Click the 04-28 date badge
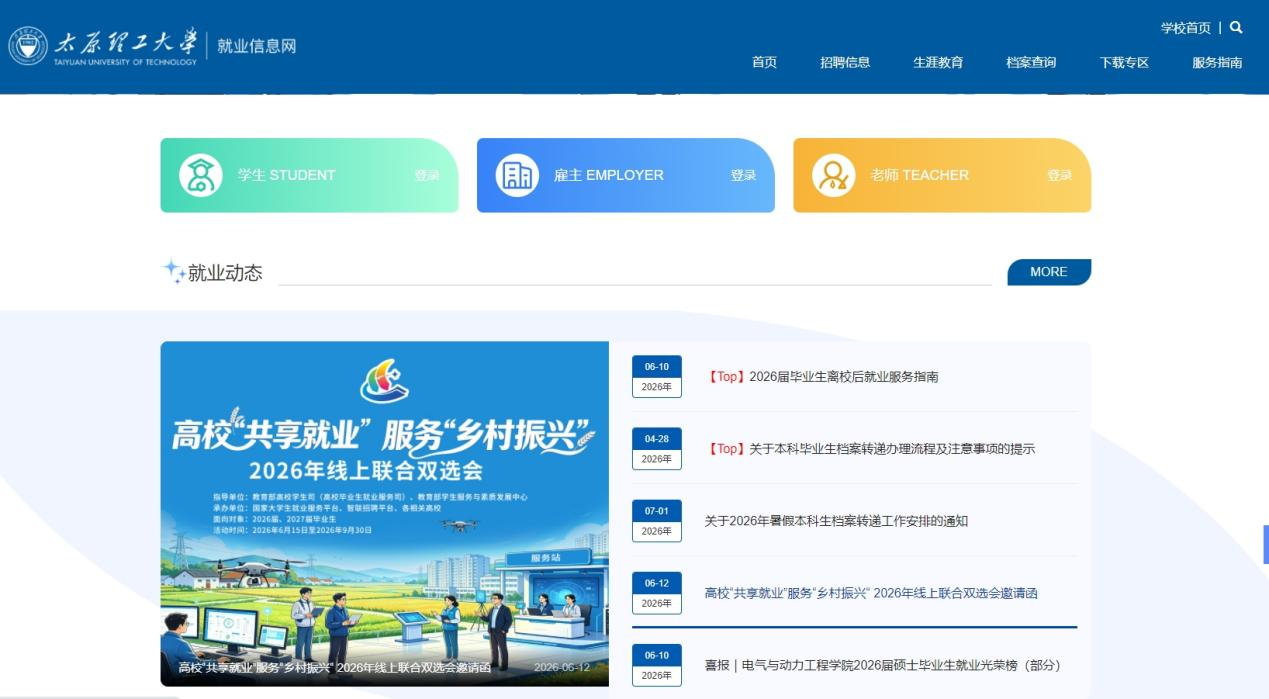1269x699 pixels. [657, 449]
